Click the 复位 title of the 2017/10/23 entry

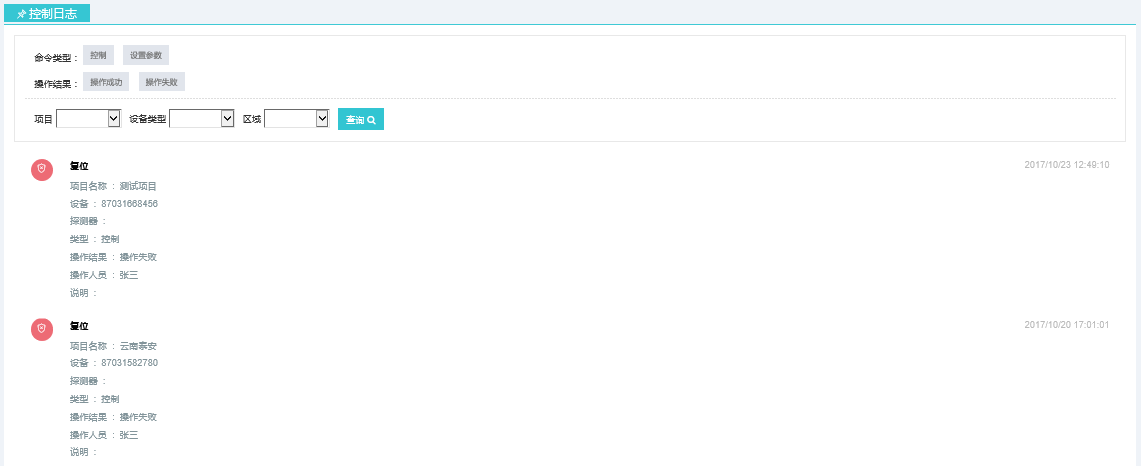click(x=79, y=166)
